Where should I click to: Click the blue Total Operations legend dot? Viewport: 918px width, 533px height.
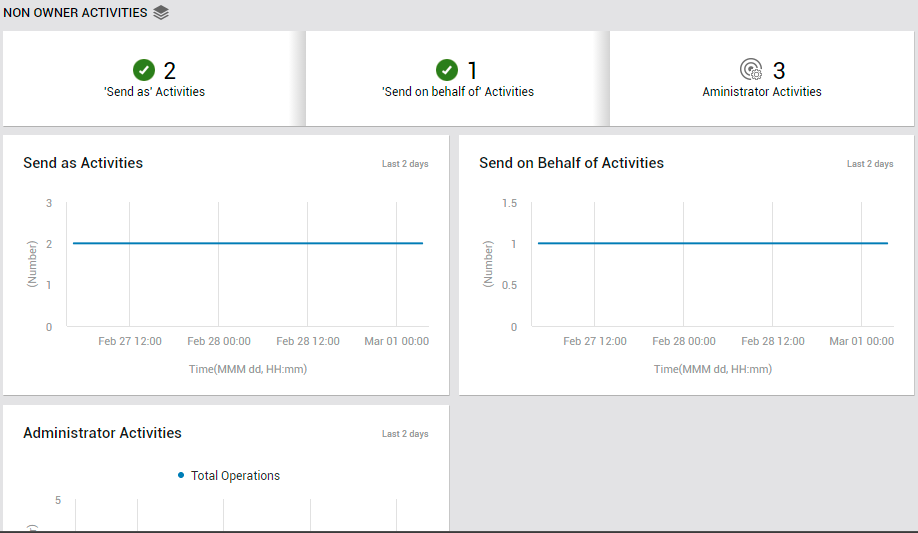tap(181, 475)
